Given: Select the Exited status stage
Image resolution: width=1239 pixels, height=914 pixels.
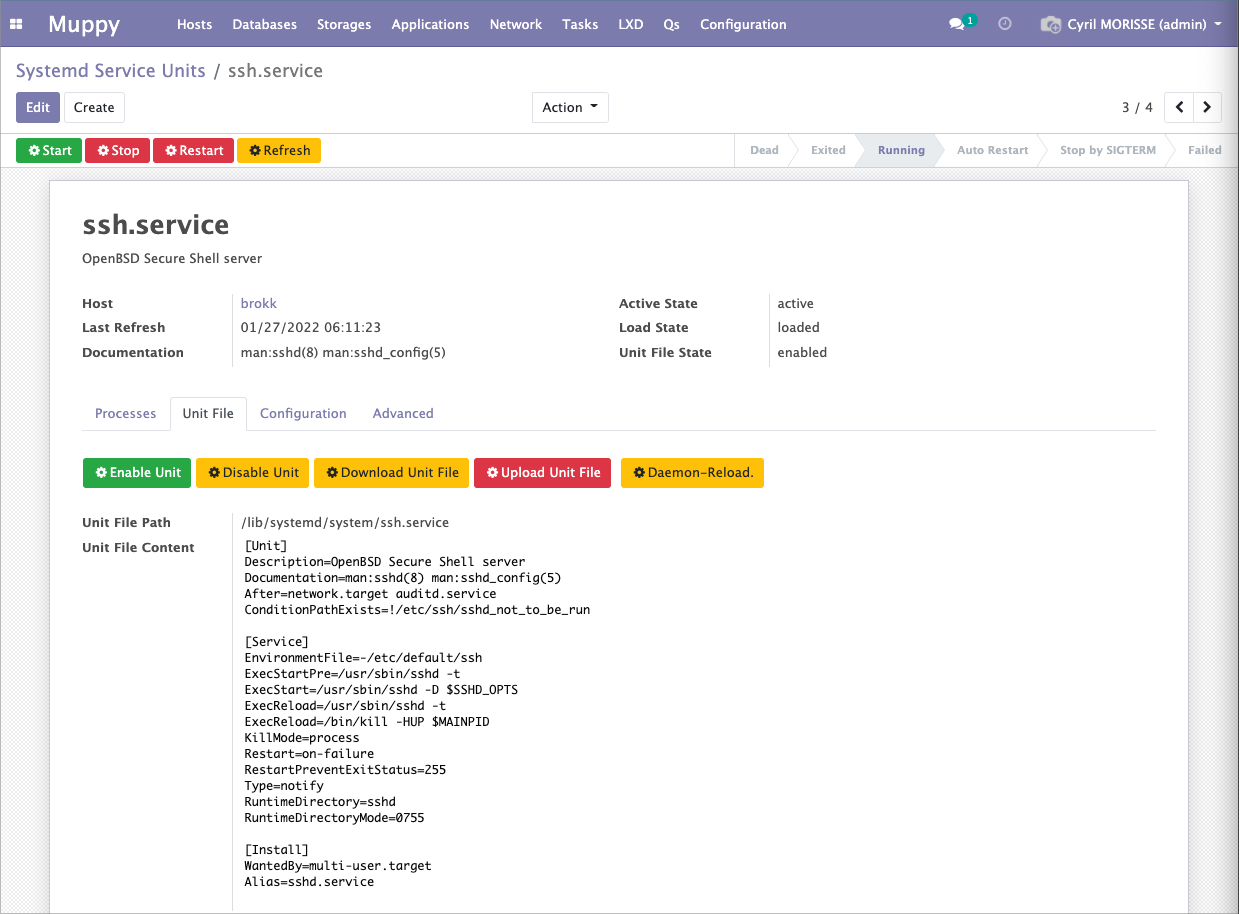Looking at the screenshot, I should (x=828, y=150).
